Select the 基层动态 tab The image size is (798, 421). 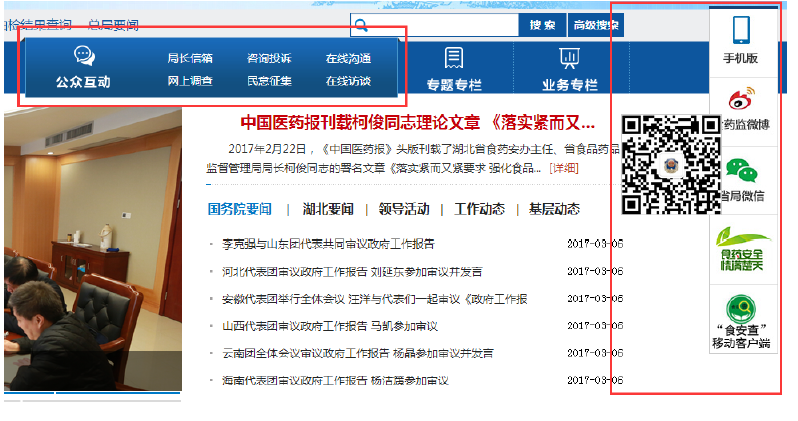554,209
